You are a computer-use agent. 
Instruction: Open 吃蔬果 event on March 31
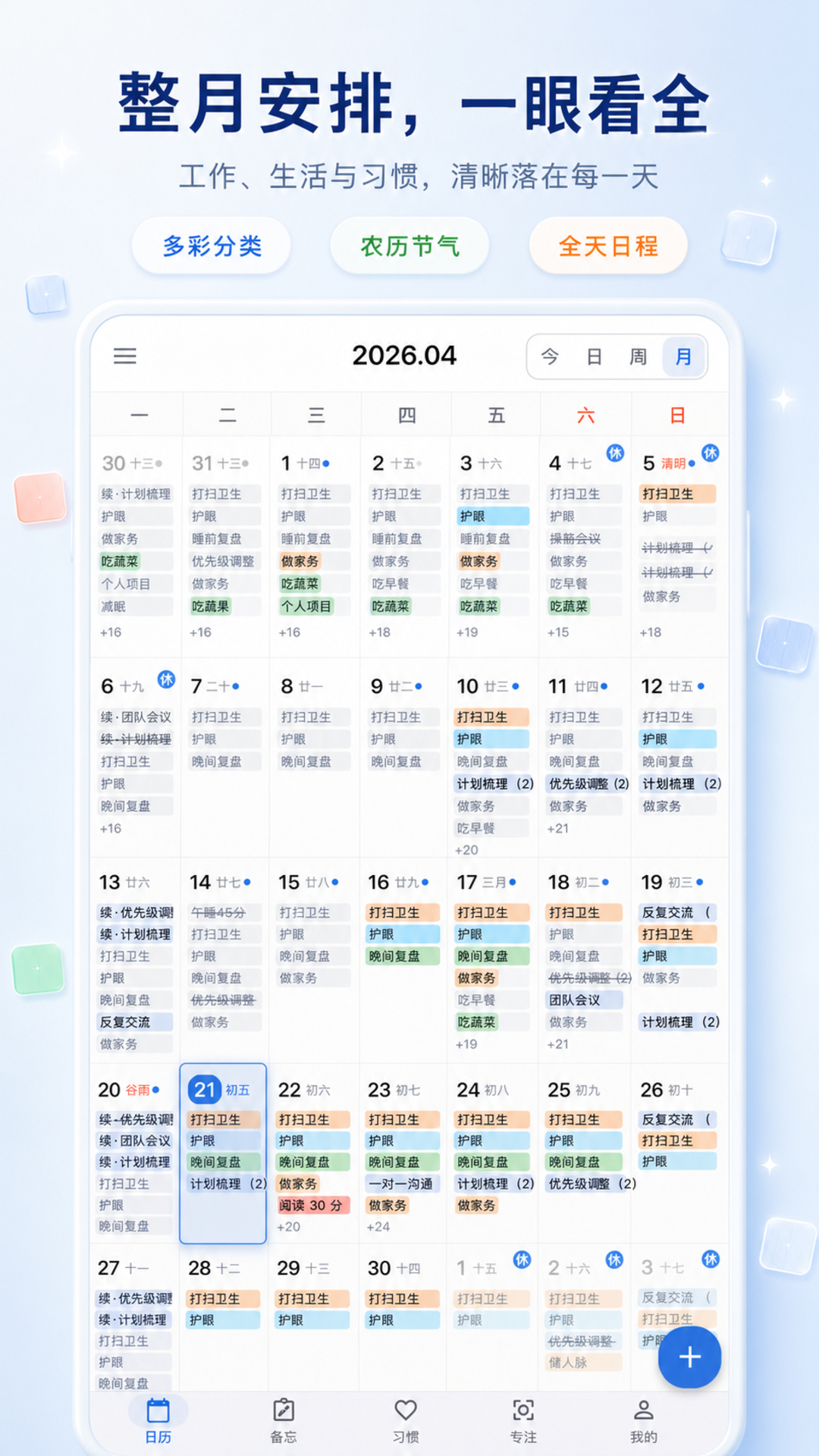(x=210, y=607)
